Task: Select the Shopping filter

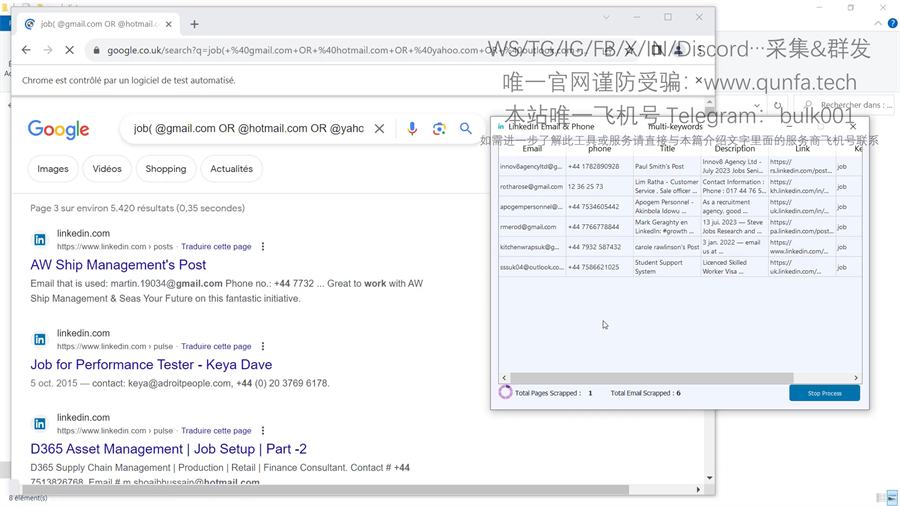Action: [x=166, y=169]
